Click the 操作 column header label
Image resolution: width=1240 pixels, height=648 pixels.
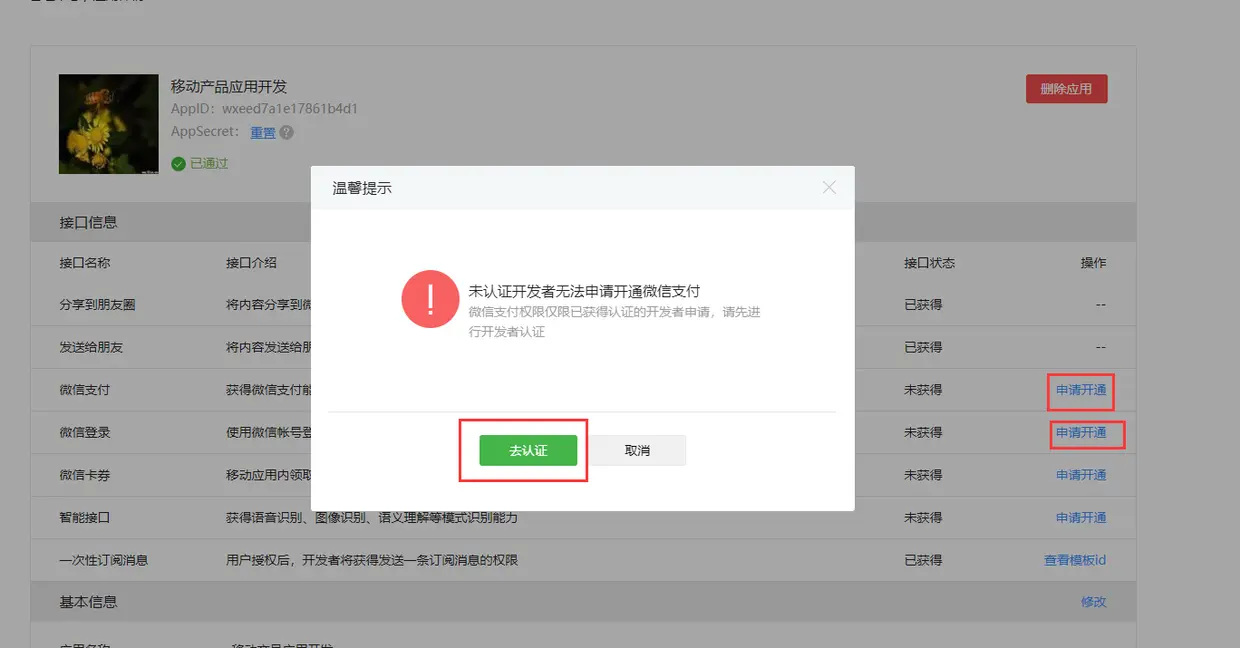[1095, 263]
